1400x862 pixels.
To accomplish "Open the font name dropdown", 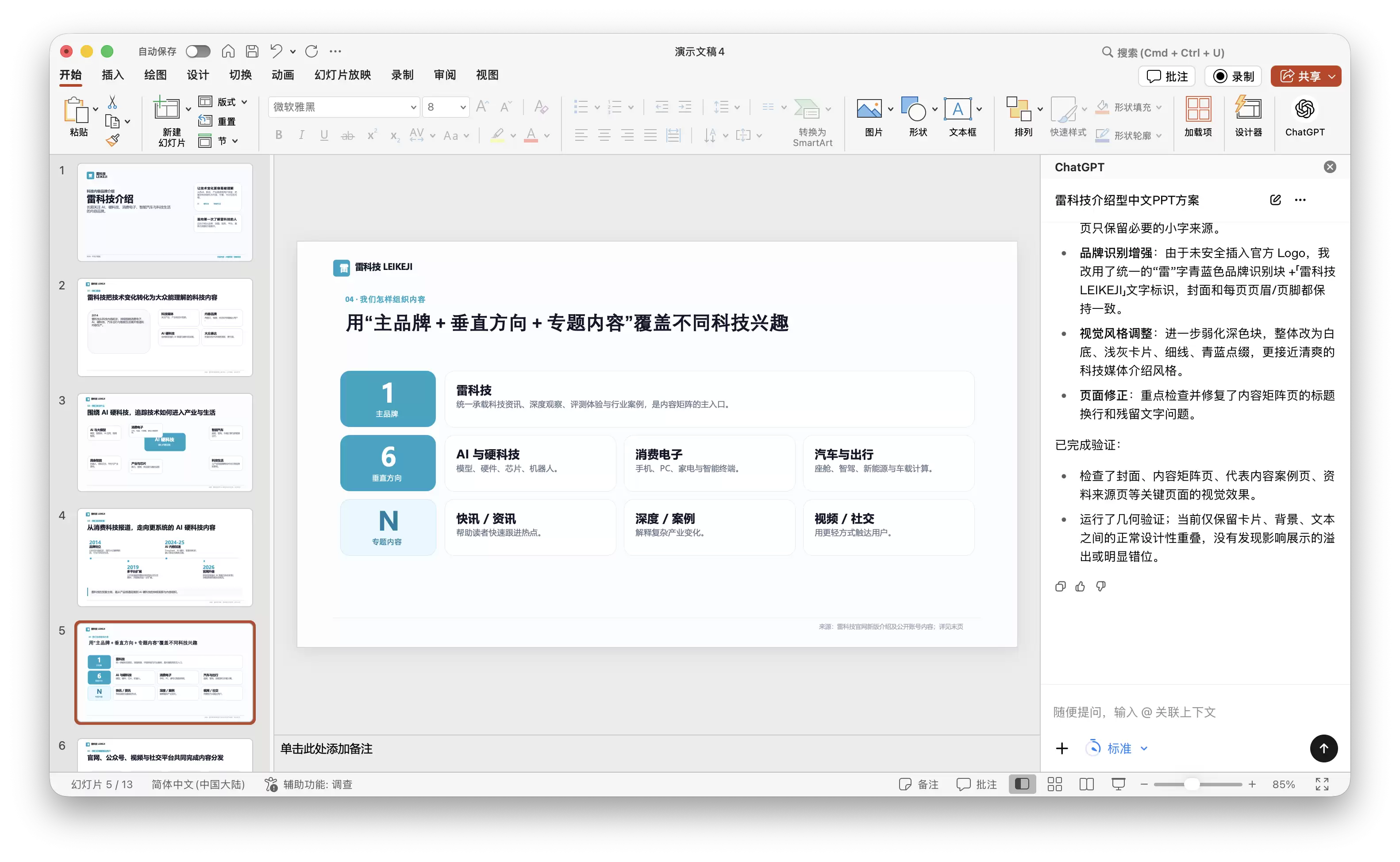I will pos(413,107).
